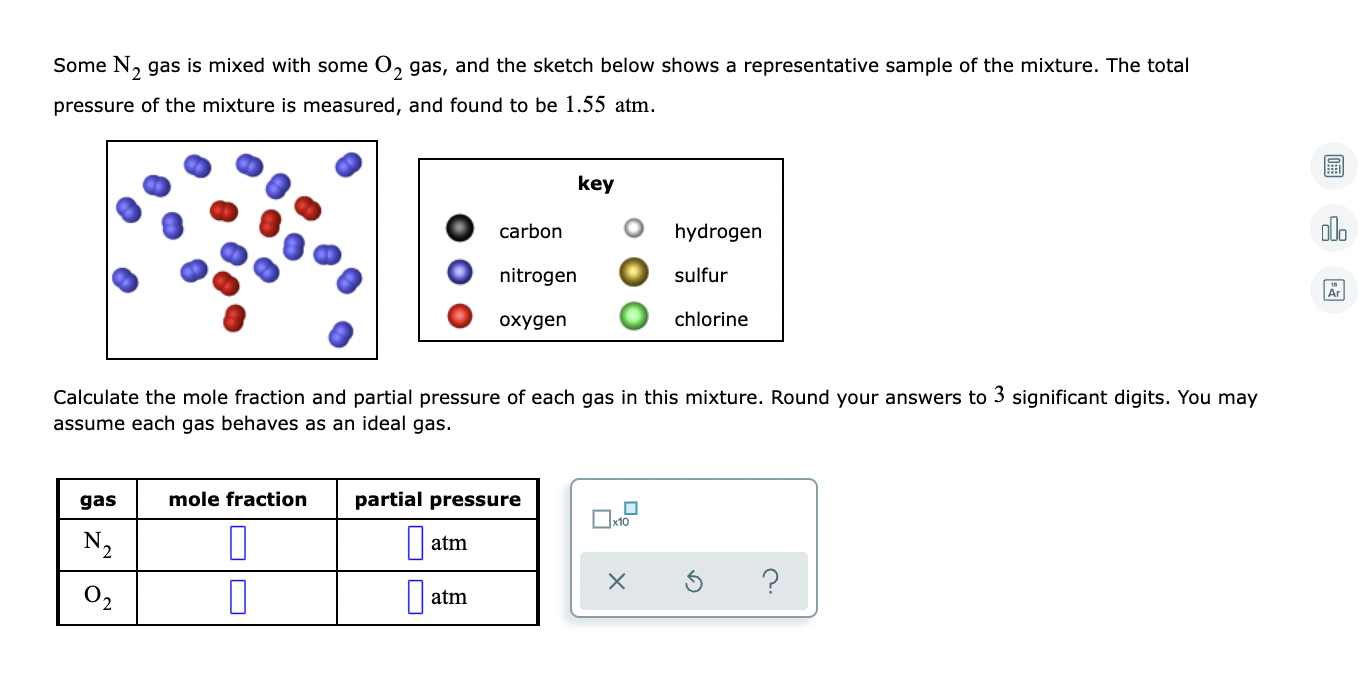Click the nitrogen dot in the key
This screenshot has height=676, width=1364.
pyautogui.click(x=458, y=272)
